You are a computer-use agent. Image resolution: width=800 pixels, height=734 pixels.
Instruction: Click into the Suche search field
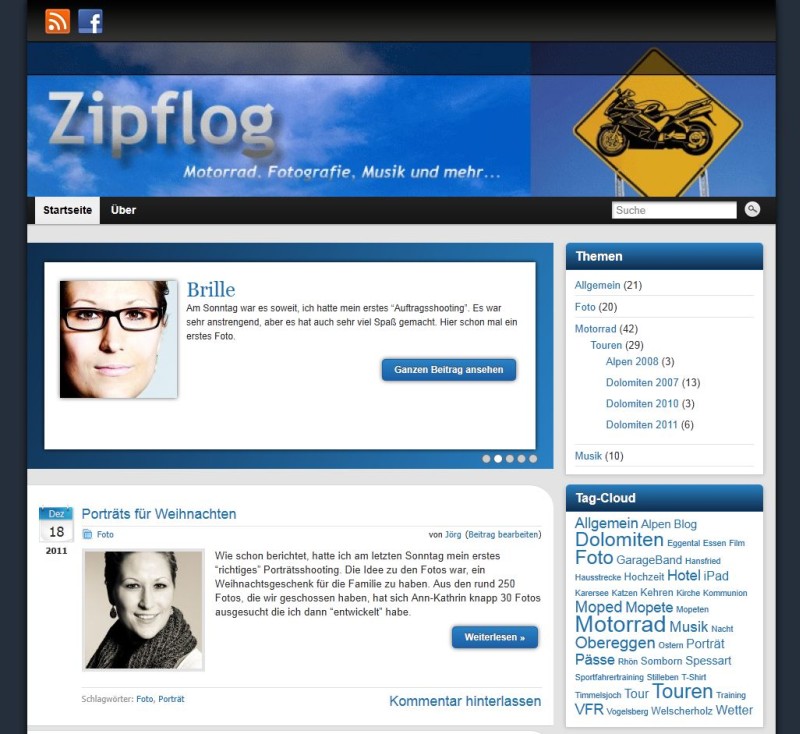click(x=674, y=210)
